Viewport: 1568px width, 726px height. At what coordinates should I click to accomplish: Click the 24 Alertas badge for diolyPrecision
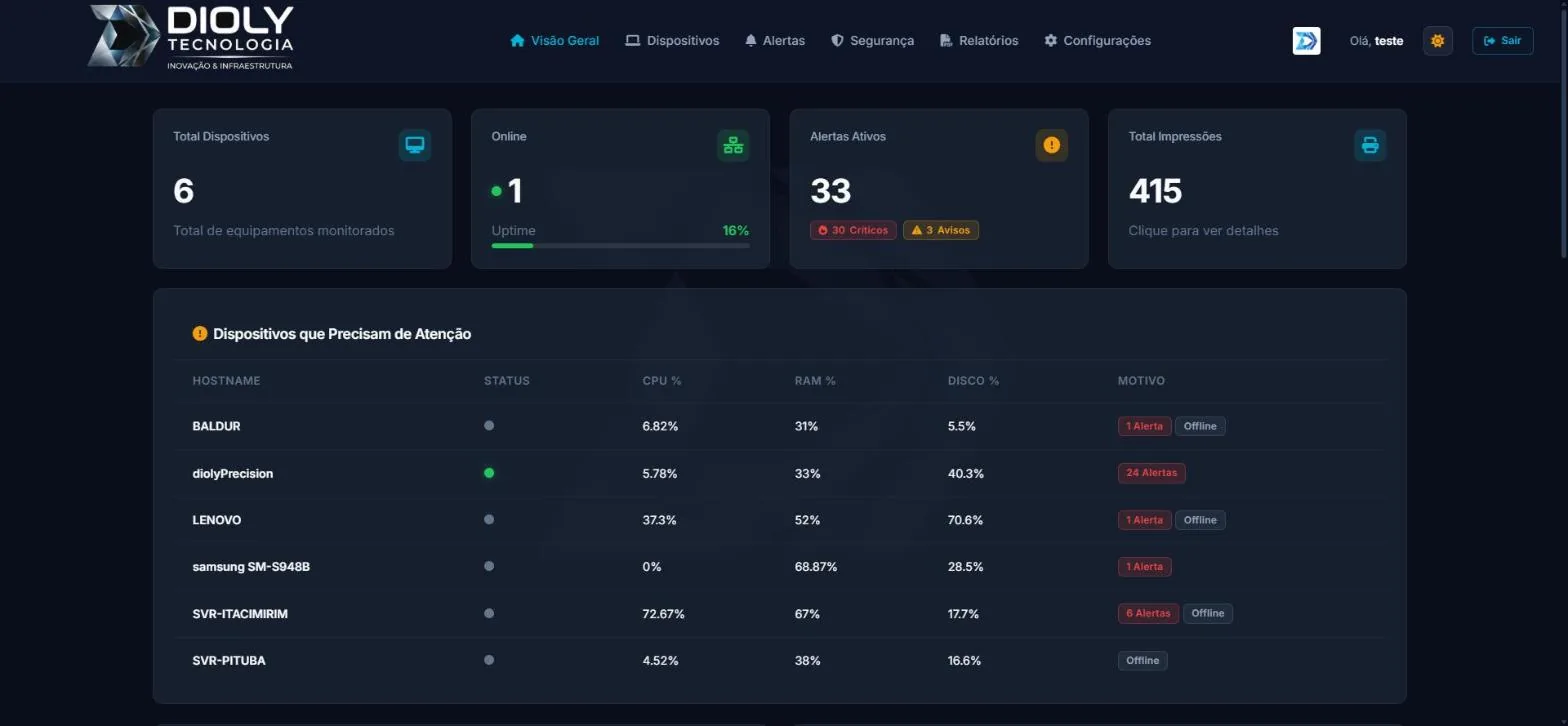[x=1152, y=473]
